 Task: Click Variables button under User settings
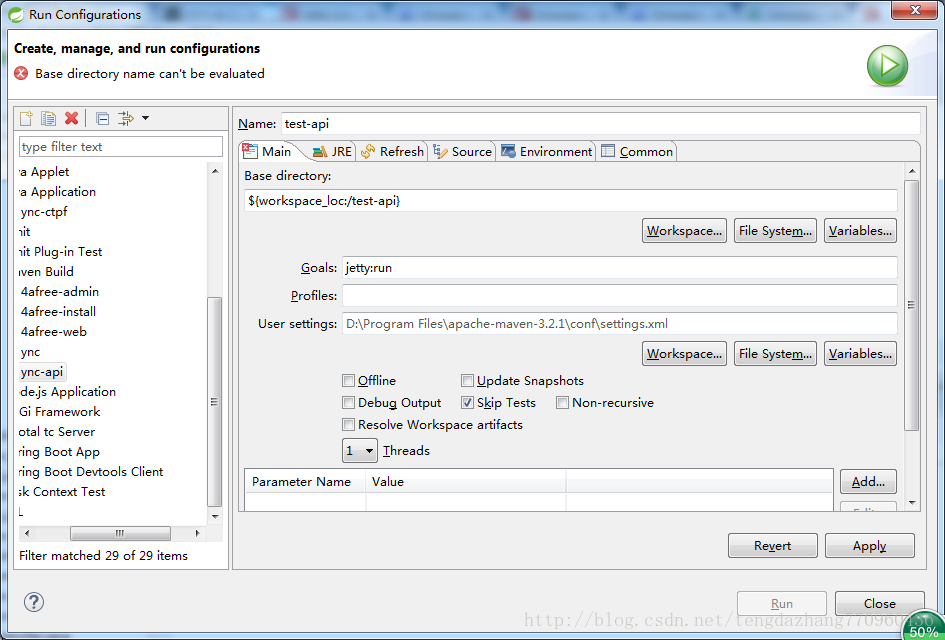click(860, 354)
